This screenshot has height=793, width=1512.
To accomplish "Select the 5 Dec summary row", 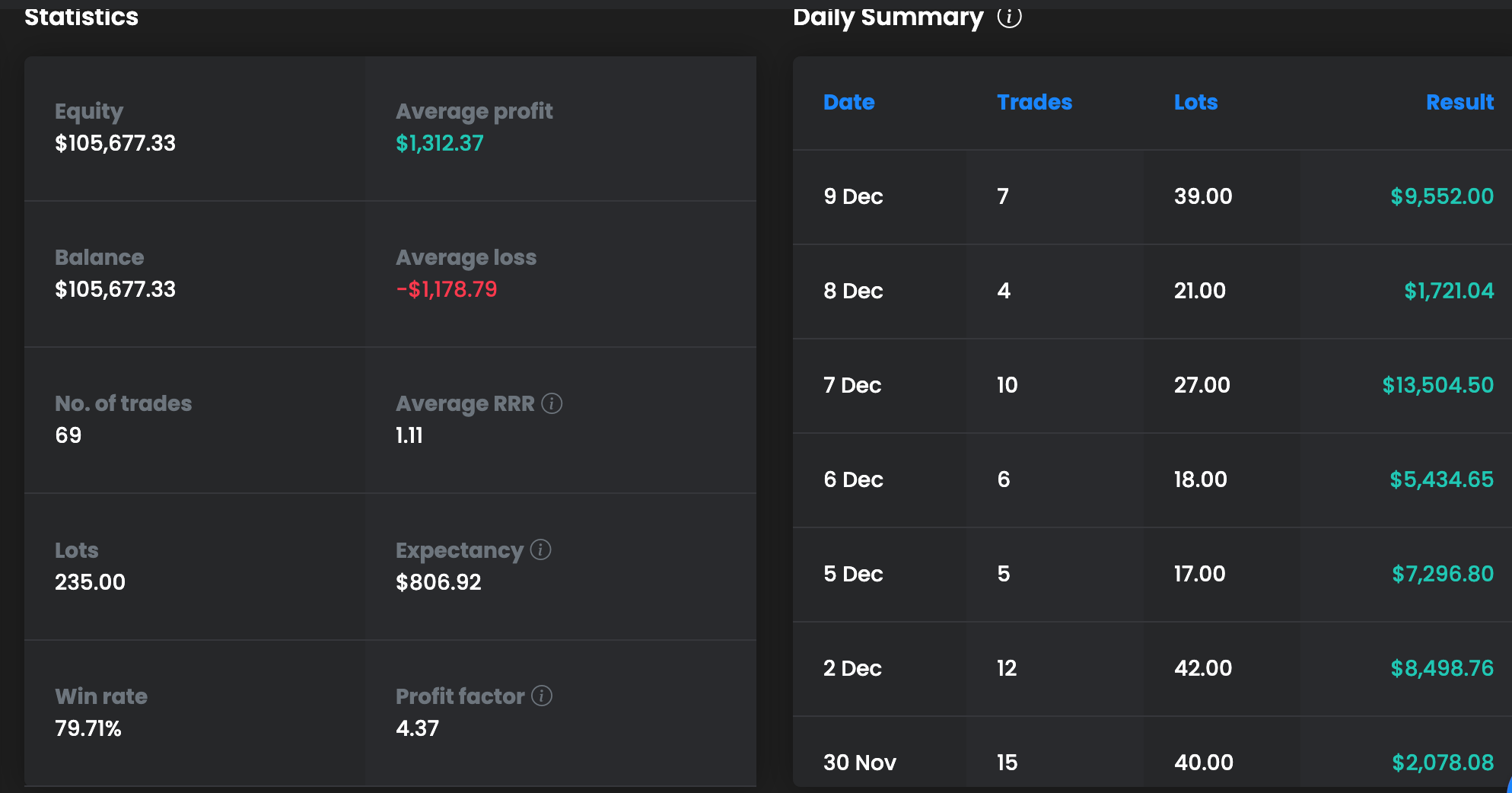I will coord(853,574).
